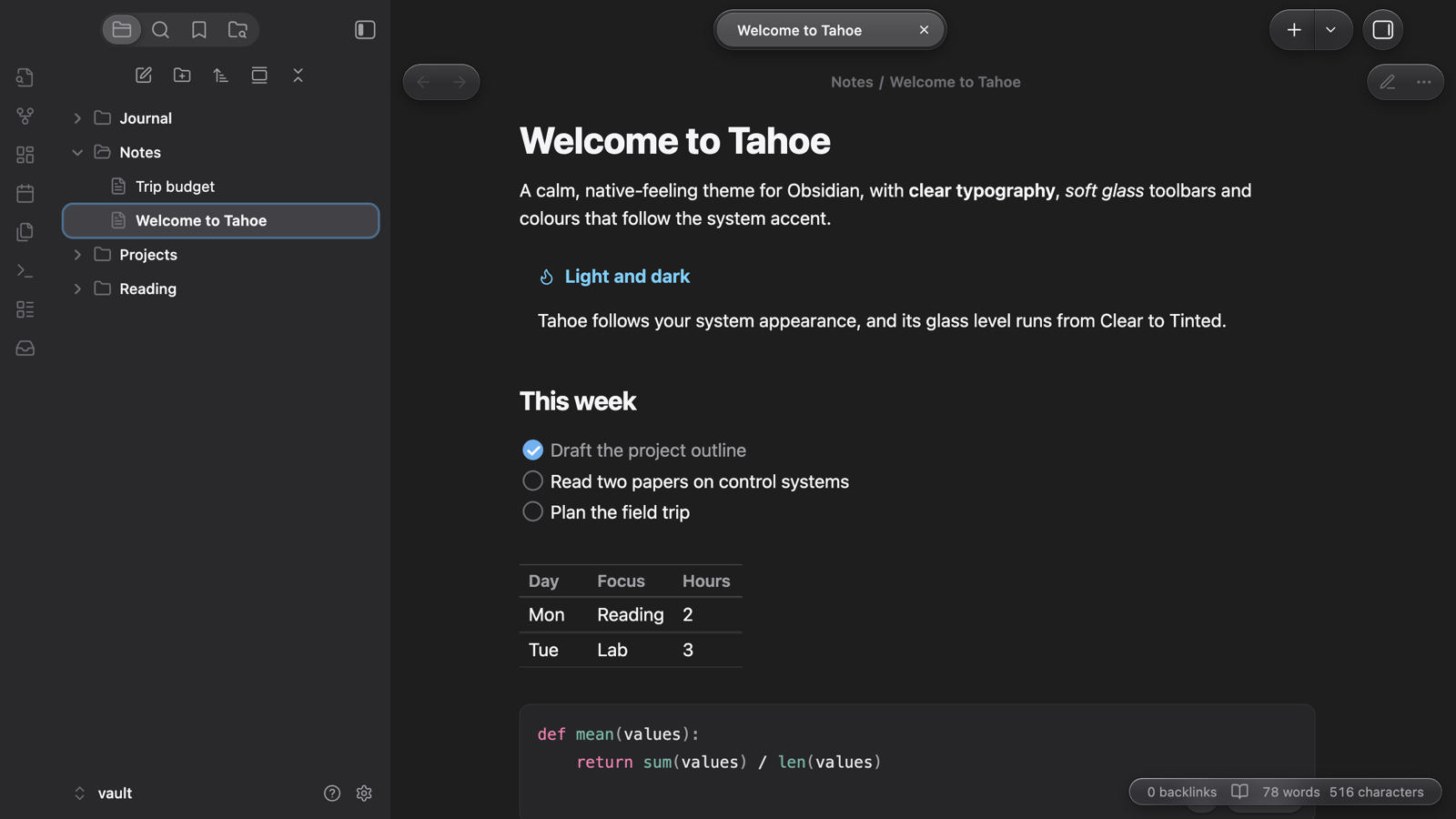This screenshot has width=1456, height=819.
Task: Check the Plan the field trip task
Action: [x=533, y=511]
